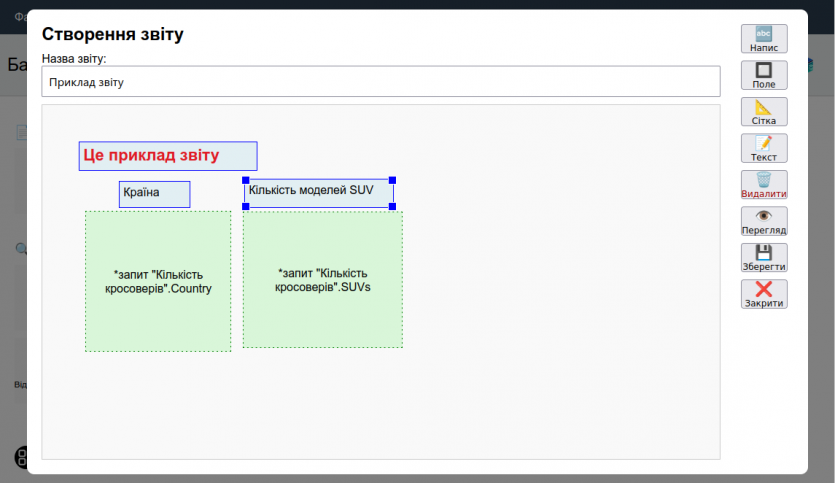Select the Поле field tool
Viewport: 835px width, 483px height.
763,76
